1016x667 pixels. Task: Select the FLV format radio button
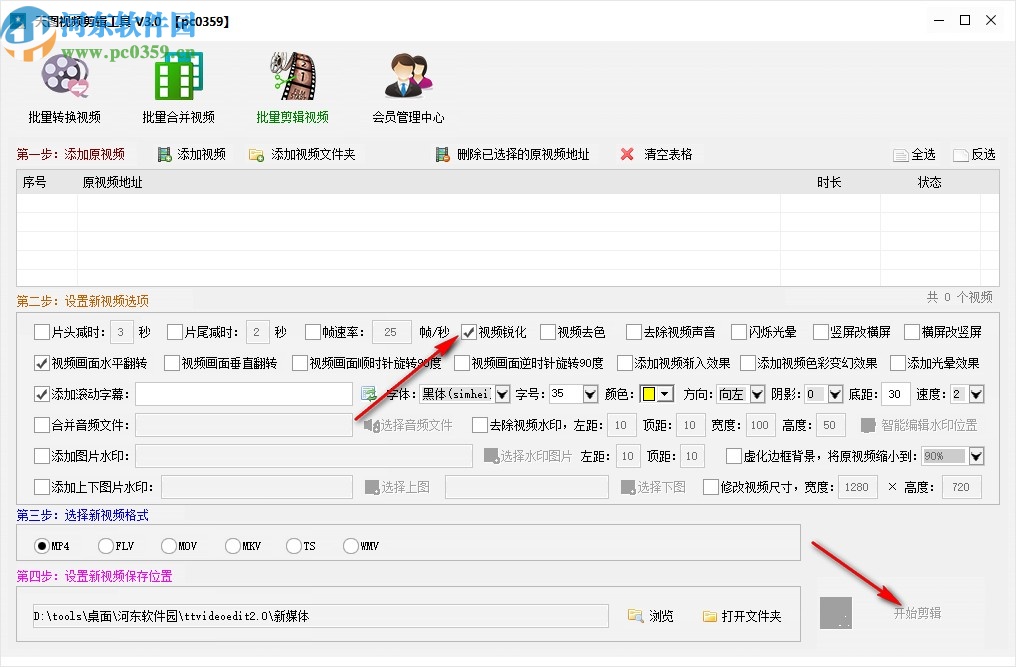pyautogui.click(x=106, y=546)
